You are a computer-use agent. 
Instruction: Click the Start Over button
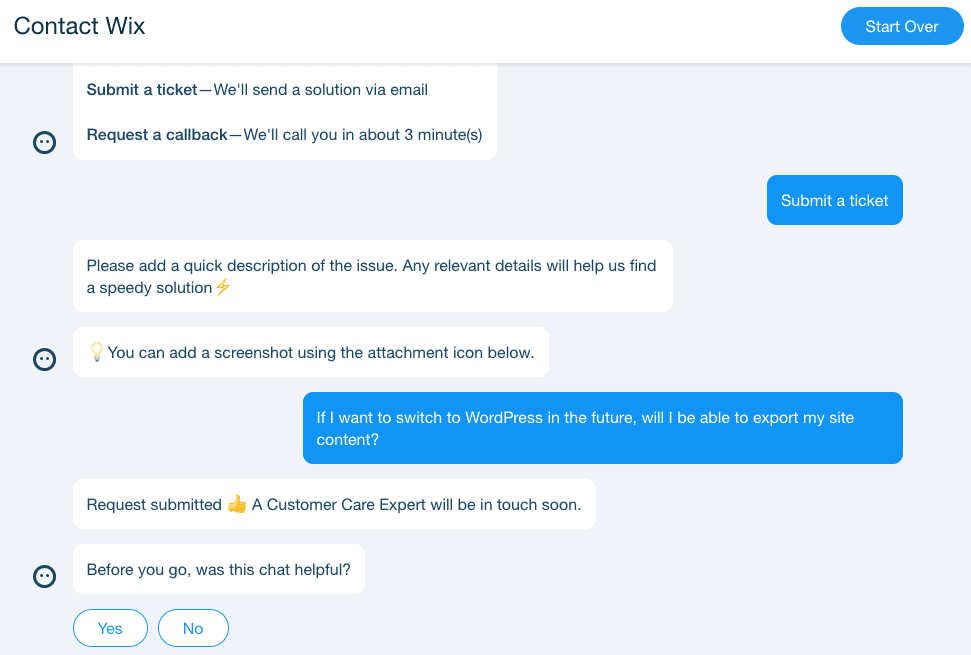902,26
